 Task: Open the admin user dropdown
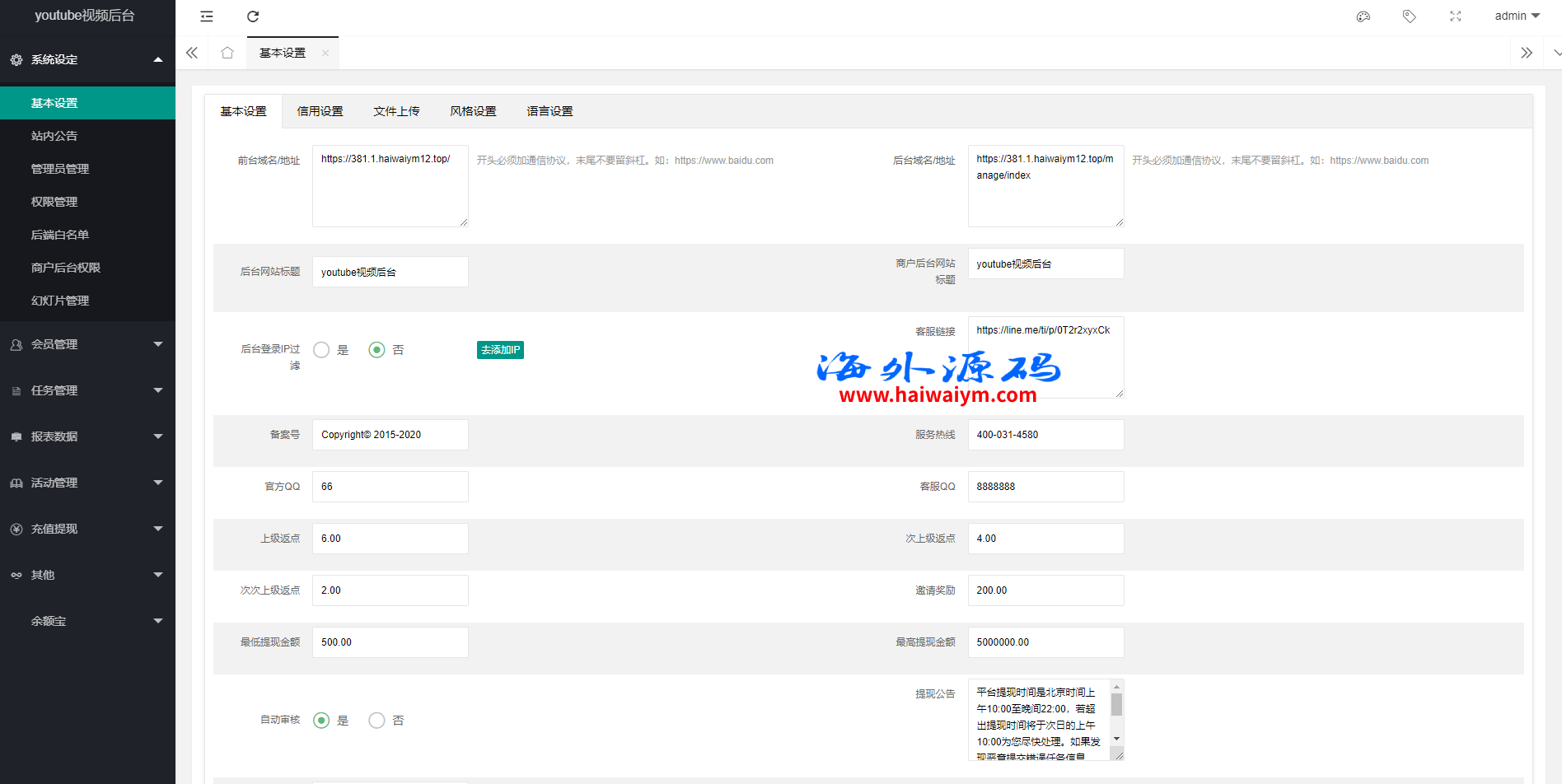pos(1517,16)
